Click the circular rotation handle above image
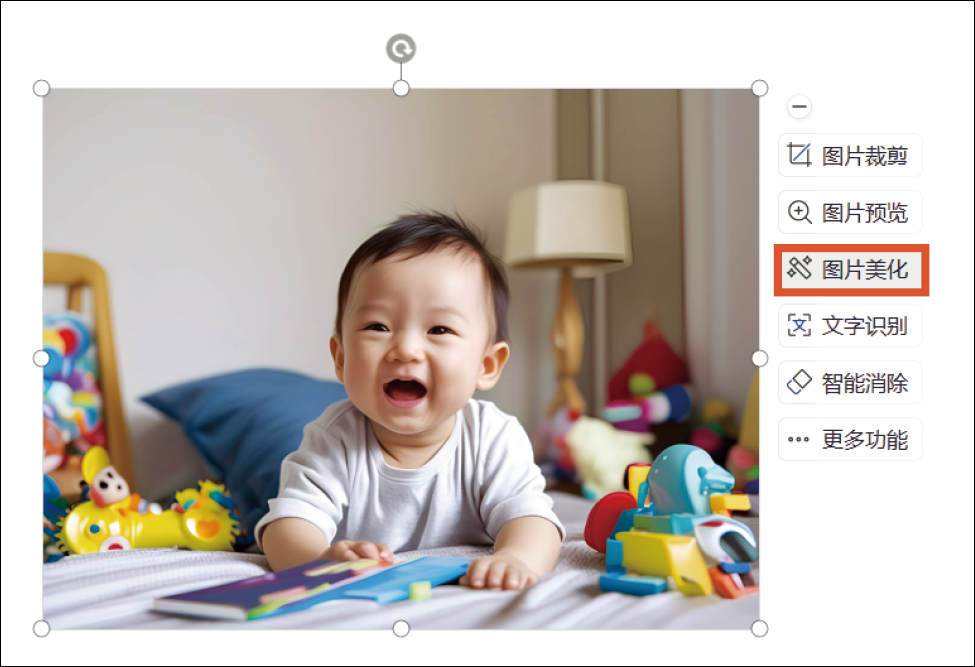Viewport: 975px width, 667px height. coord(401,48)
